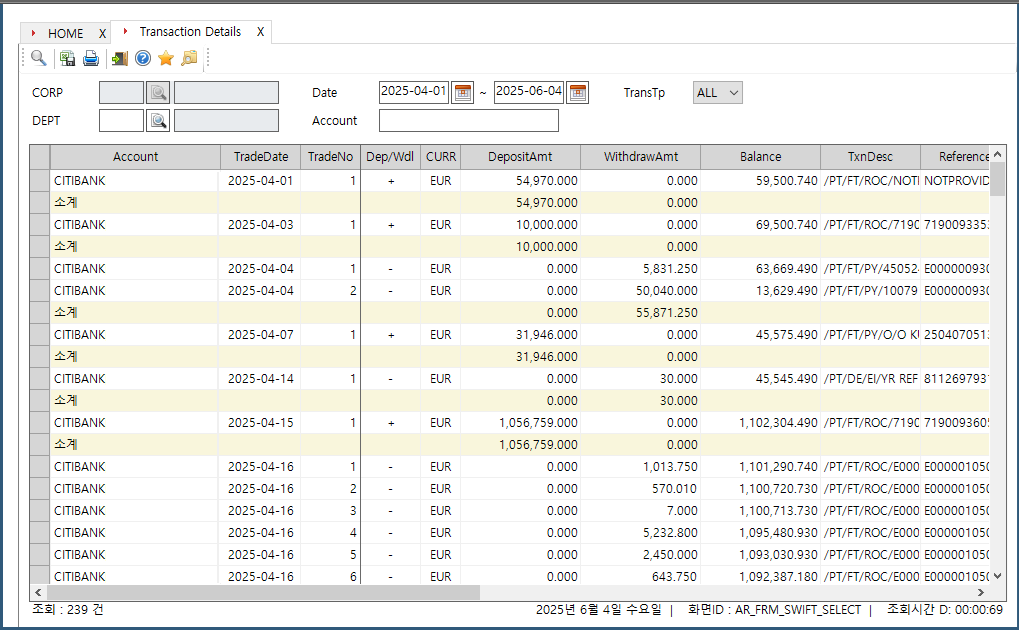Select balance 45,575.490
Screen dimensions: 1019x630
point(760,335)
